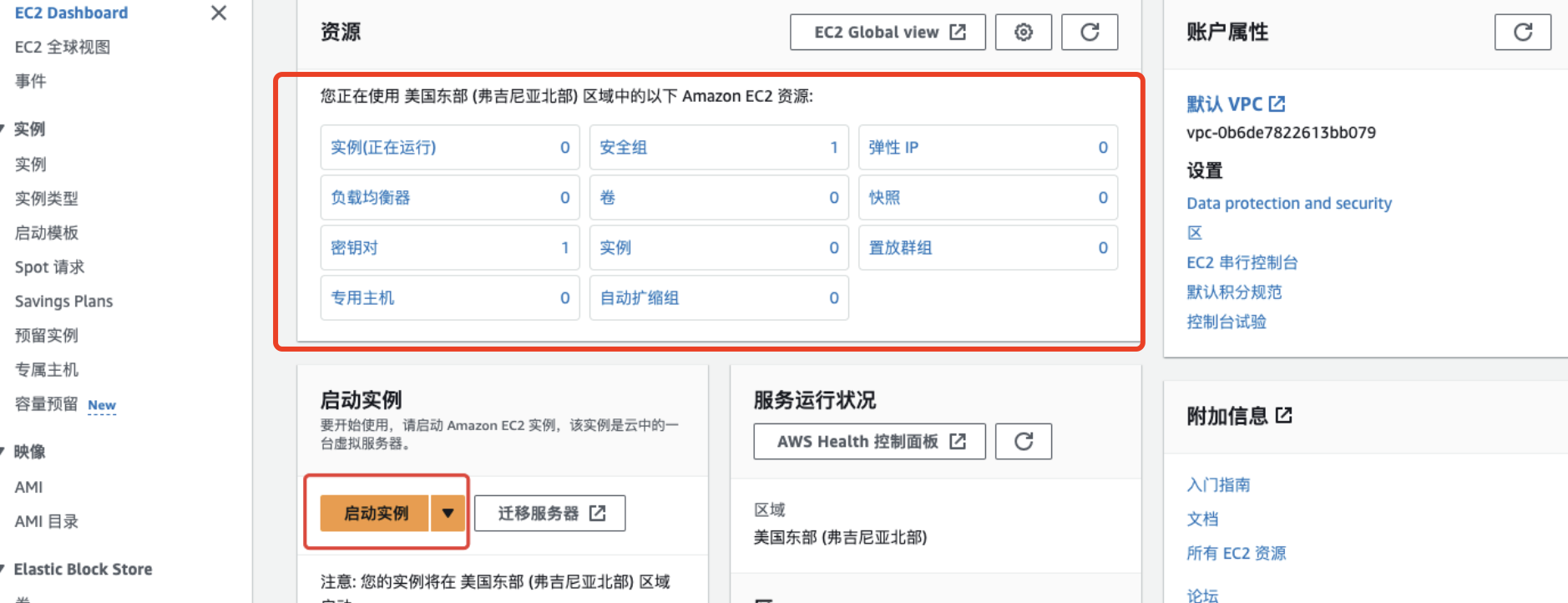Open 快照 snapshots tile
1568x603 pixels.
click(x=988, y=197)
